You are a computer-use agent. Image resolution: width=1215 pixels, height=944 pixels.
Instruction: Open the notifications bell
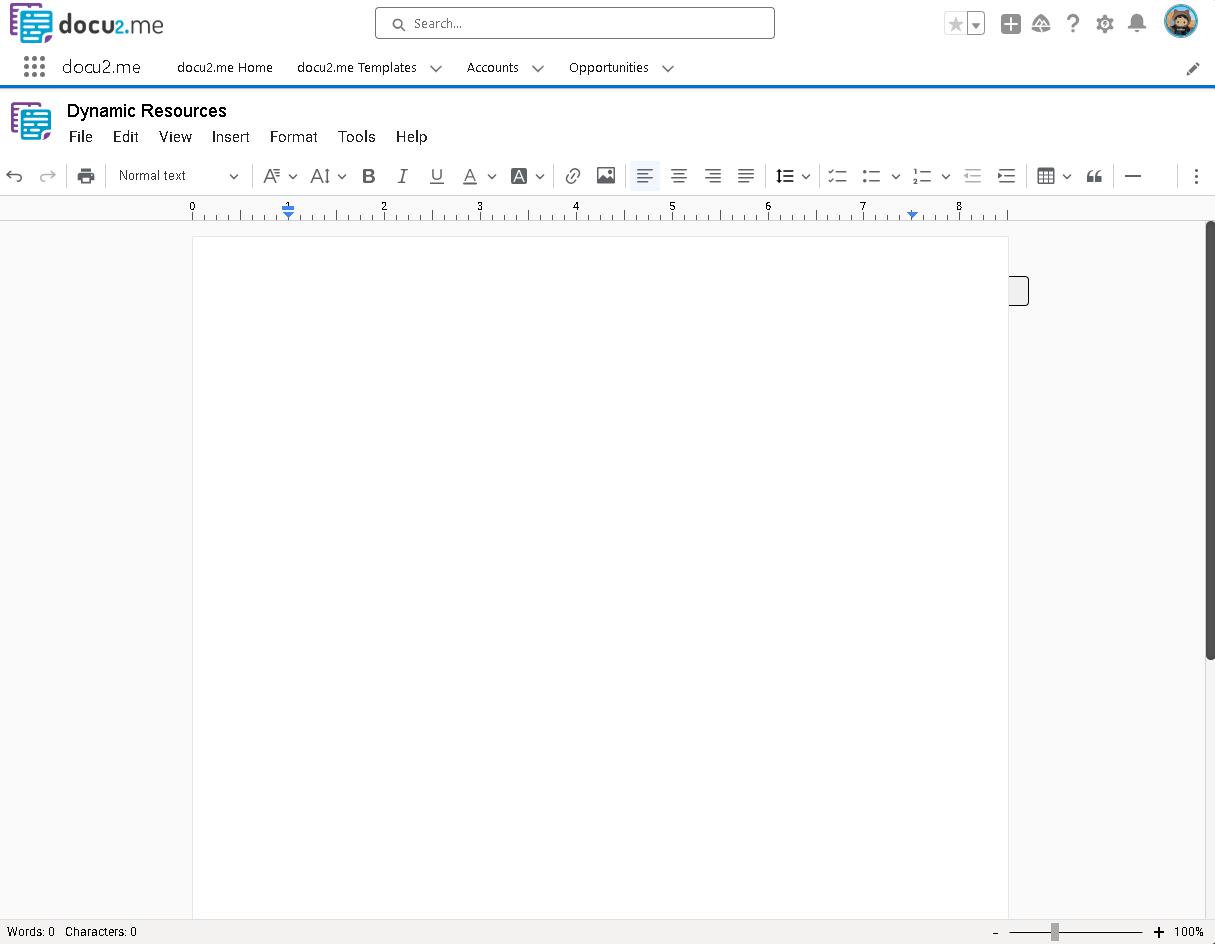pyautogui.click(x=1137, y=24)
